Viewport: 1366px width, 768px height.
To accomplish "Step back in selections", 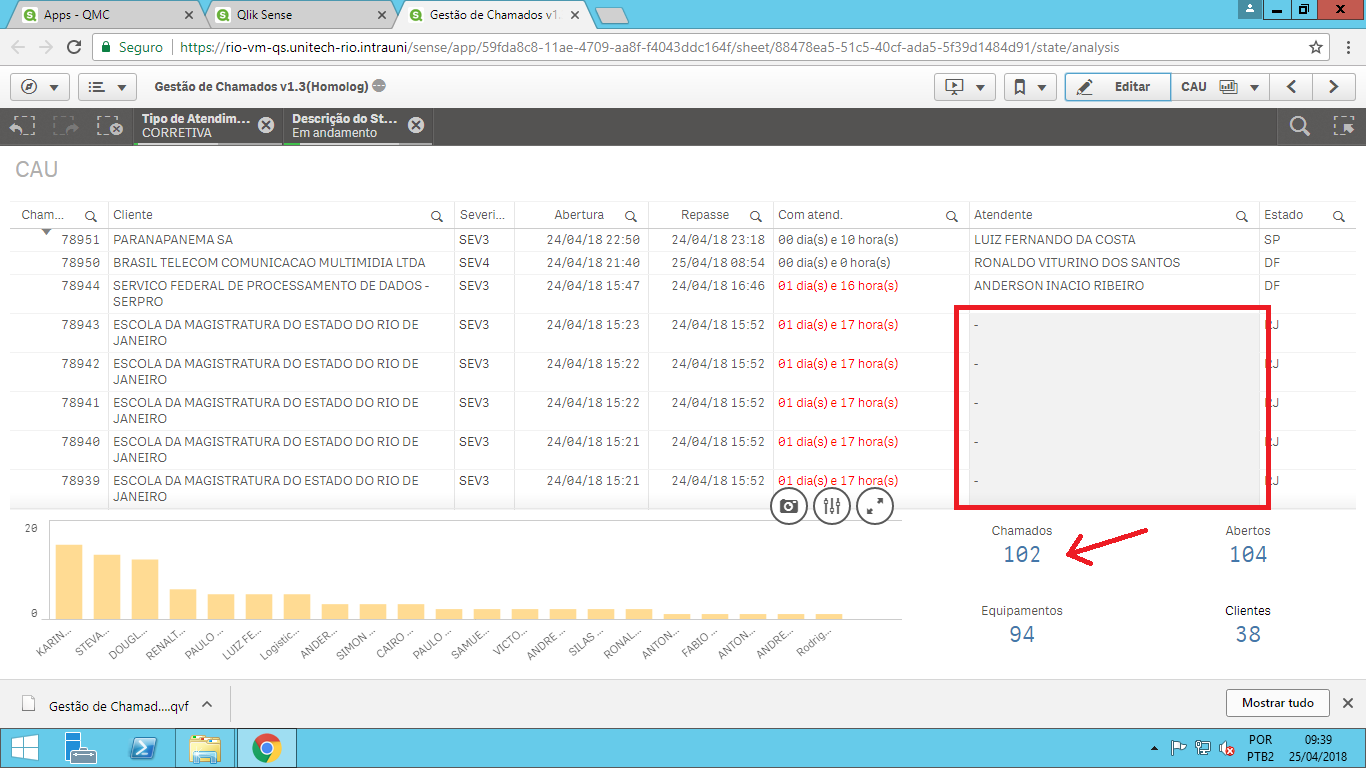I will click(22, 126).
